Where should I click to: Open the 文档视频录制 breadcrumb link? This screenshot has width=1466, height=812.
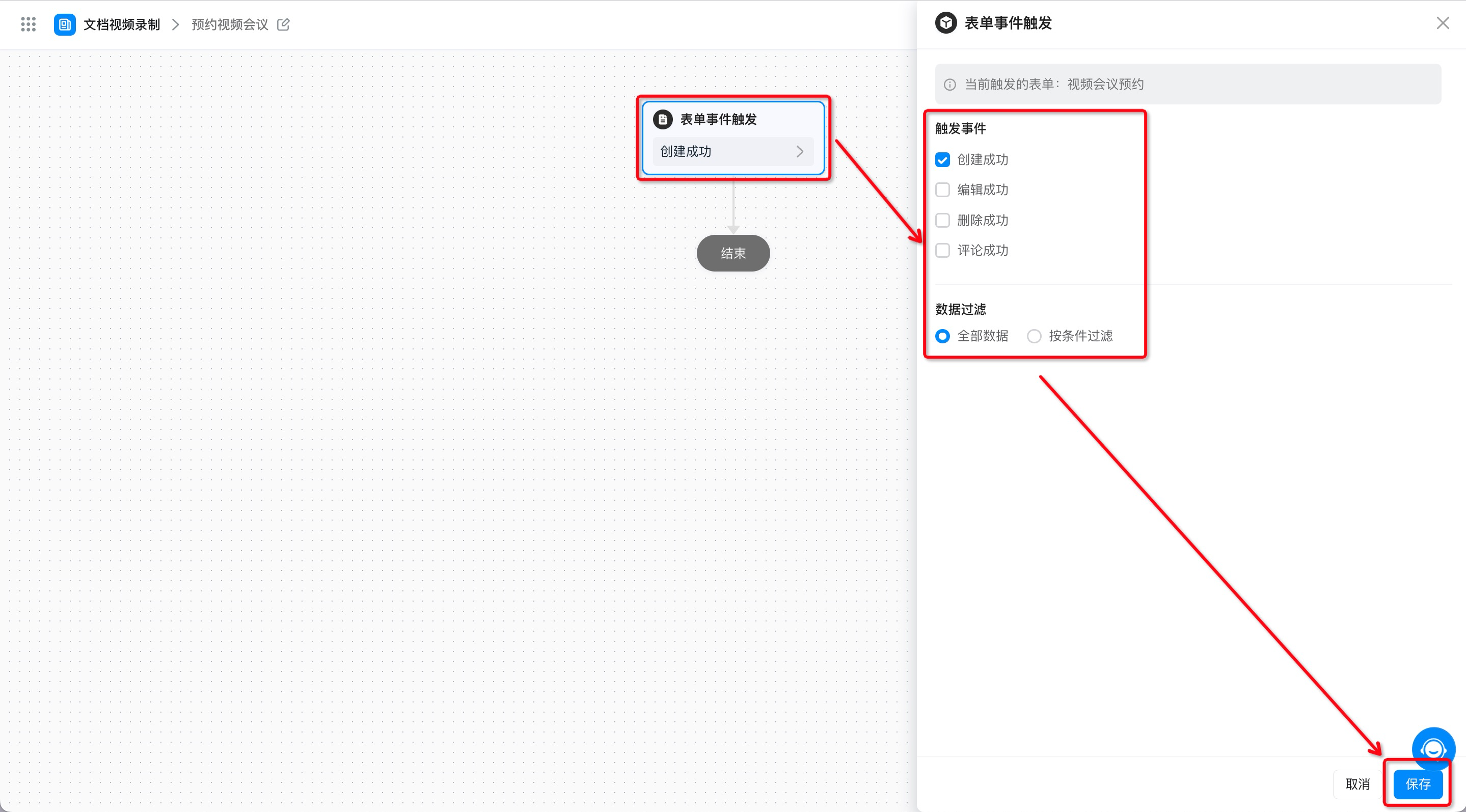pos(122,24)
